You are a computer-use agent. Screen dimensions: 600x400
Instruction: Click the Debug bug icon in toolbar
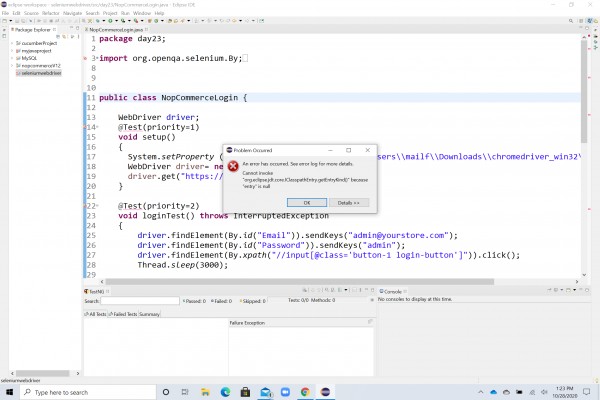point(98,21)
